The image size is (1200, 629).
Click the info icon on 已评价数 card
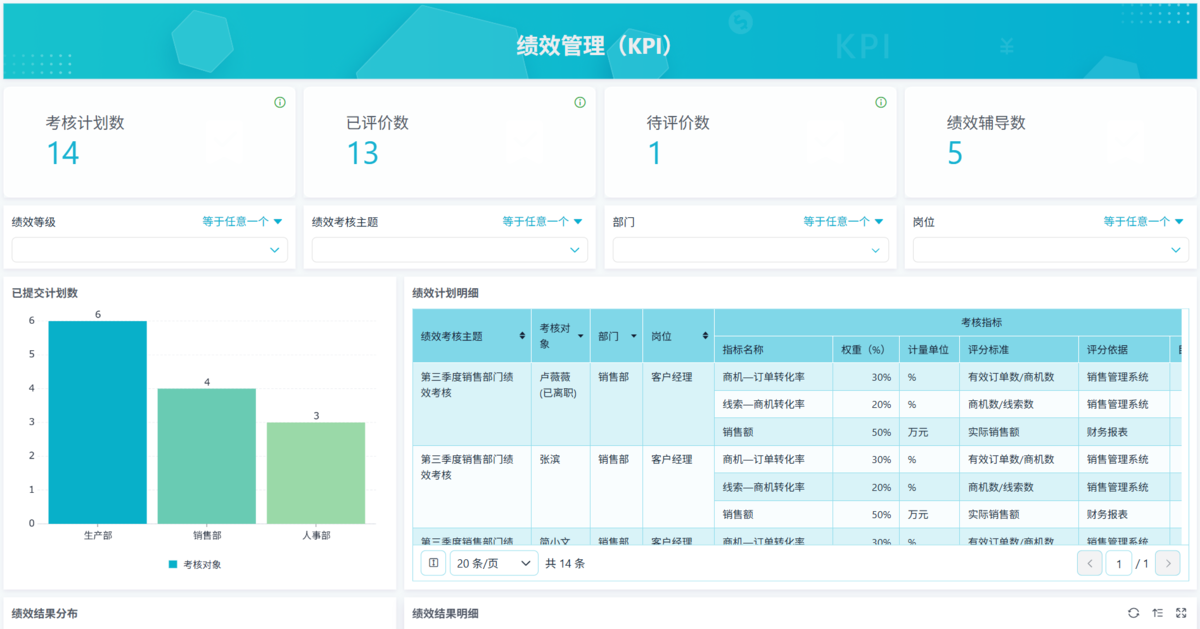[x=580, y=102]
